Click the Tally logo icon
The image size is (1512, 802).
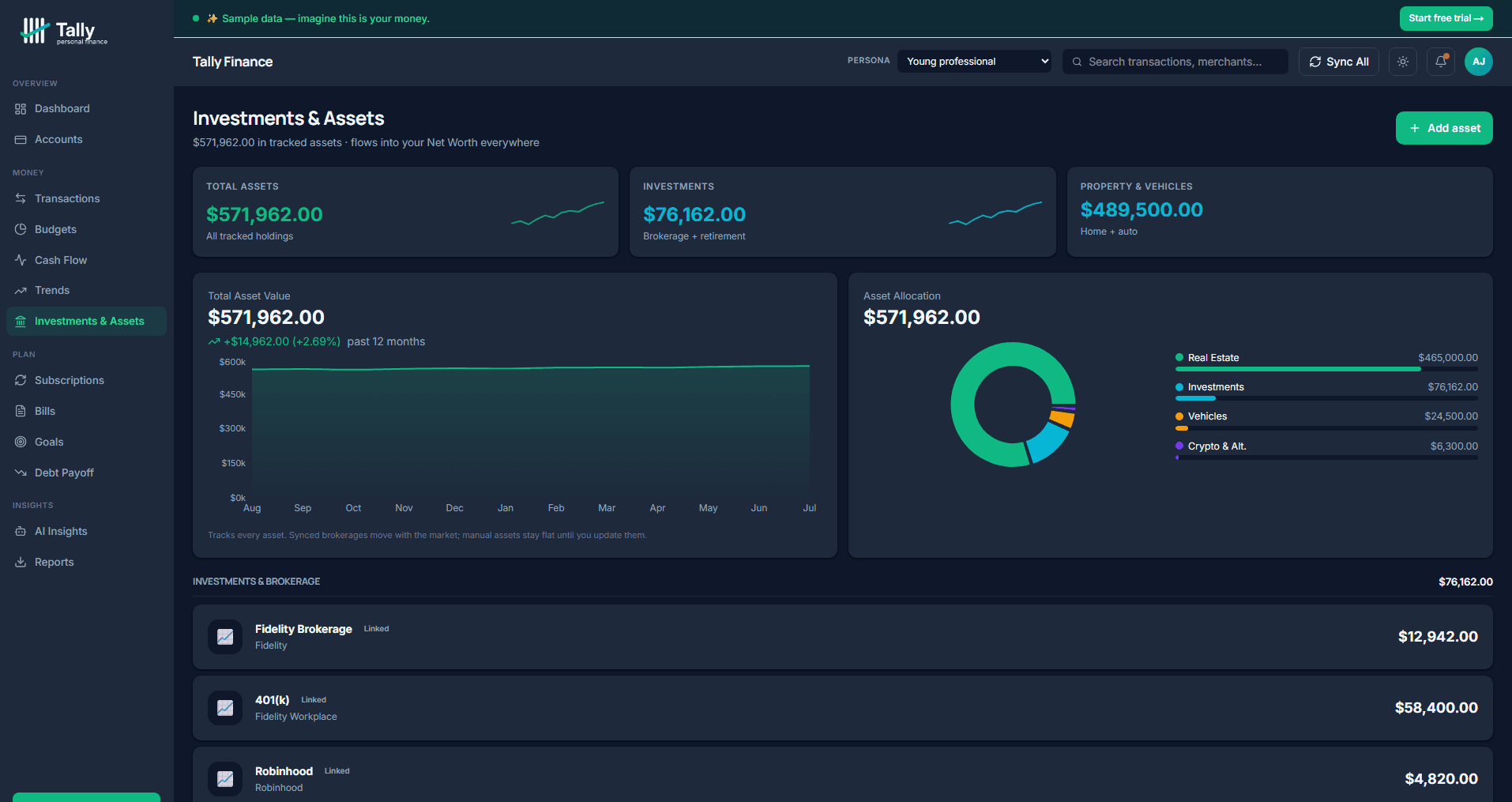(34, 30)
